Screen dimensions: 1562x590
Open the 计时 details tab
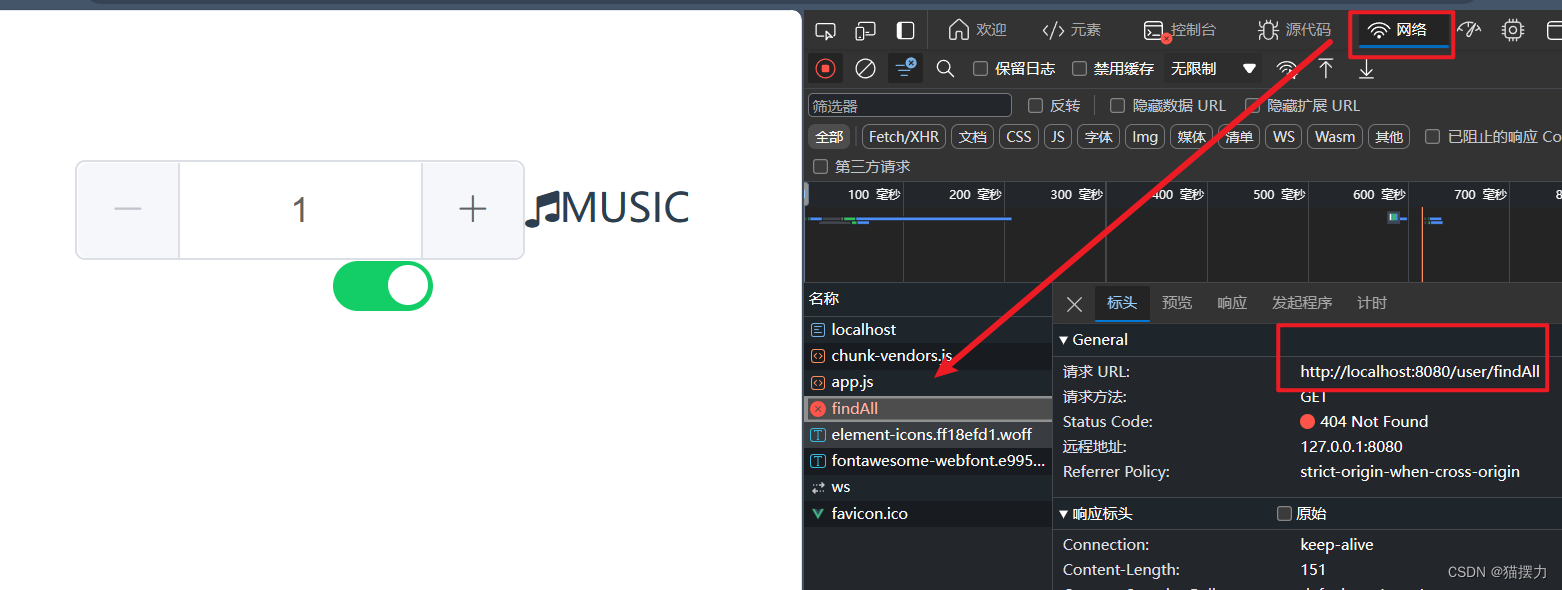(x=1372, y=303)
